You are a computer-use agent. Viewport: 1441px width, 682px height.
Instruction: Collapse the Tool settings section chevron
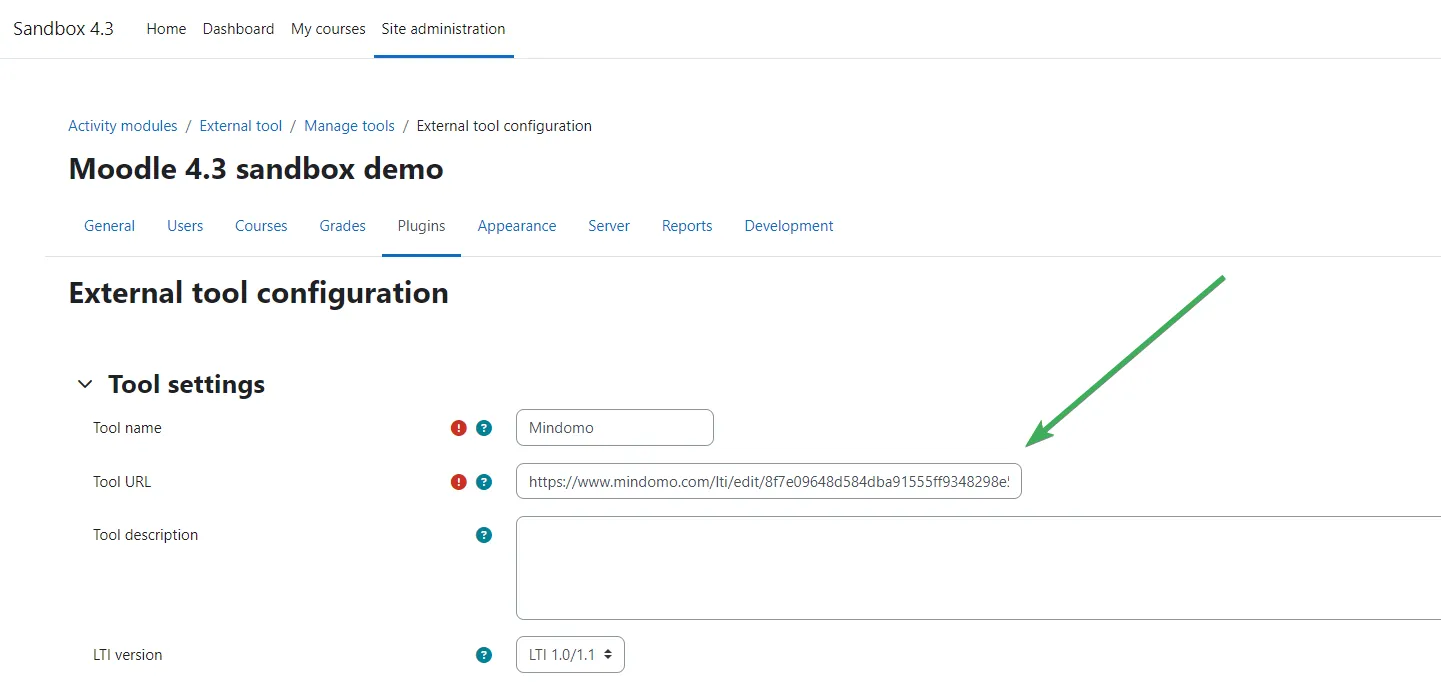85,385
